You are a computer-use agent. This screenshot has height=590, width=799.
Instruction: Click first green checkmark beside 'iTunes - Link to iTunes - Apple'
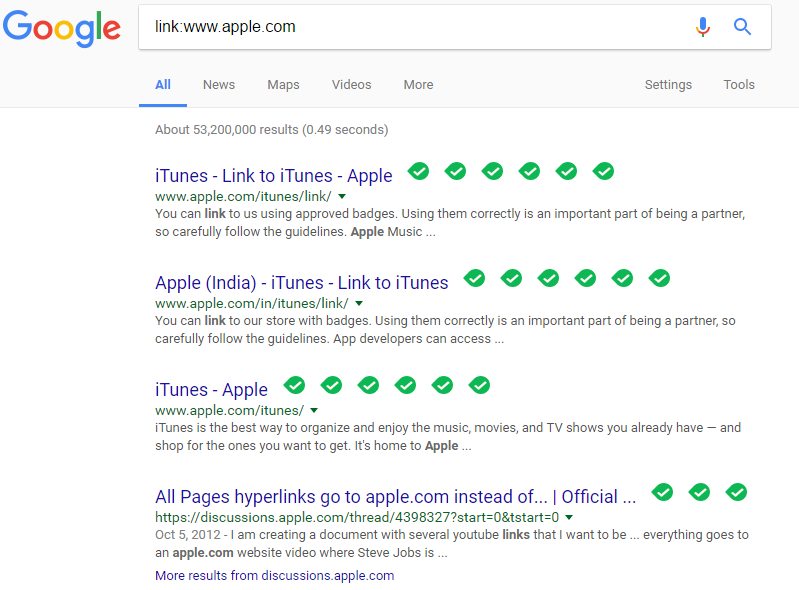pos(418,171)
